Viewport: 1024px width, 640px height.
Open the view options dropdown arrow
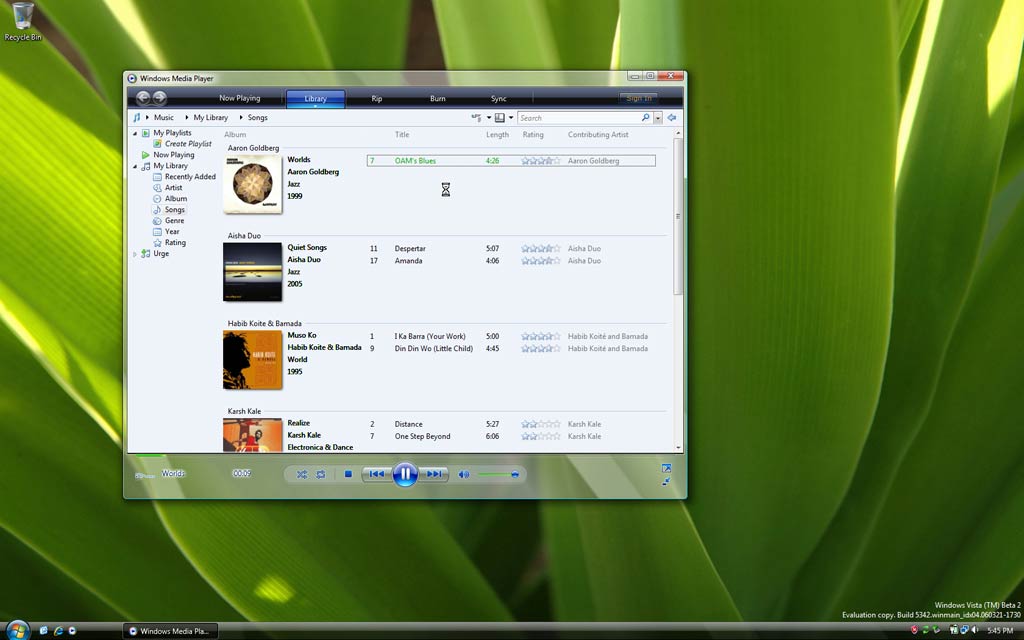coord(511,118)
